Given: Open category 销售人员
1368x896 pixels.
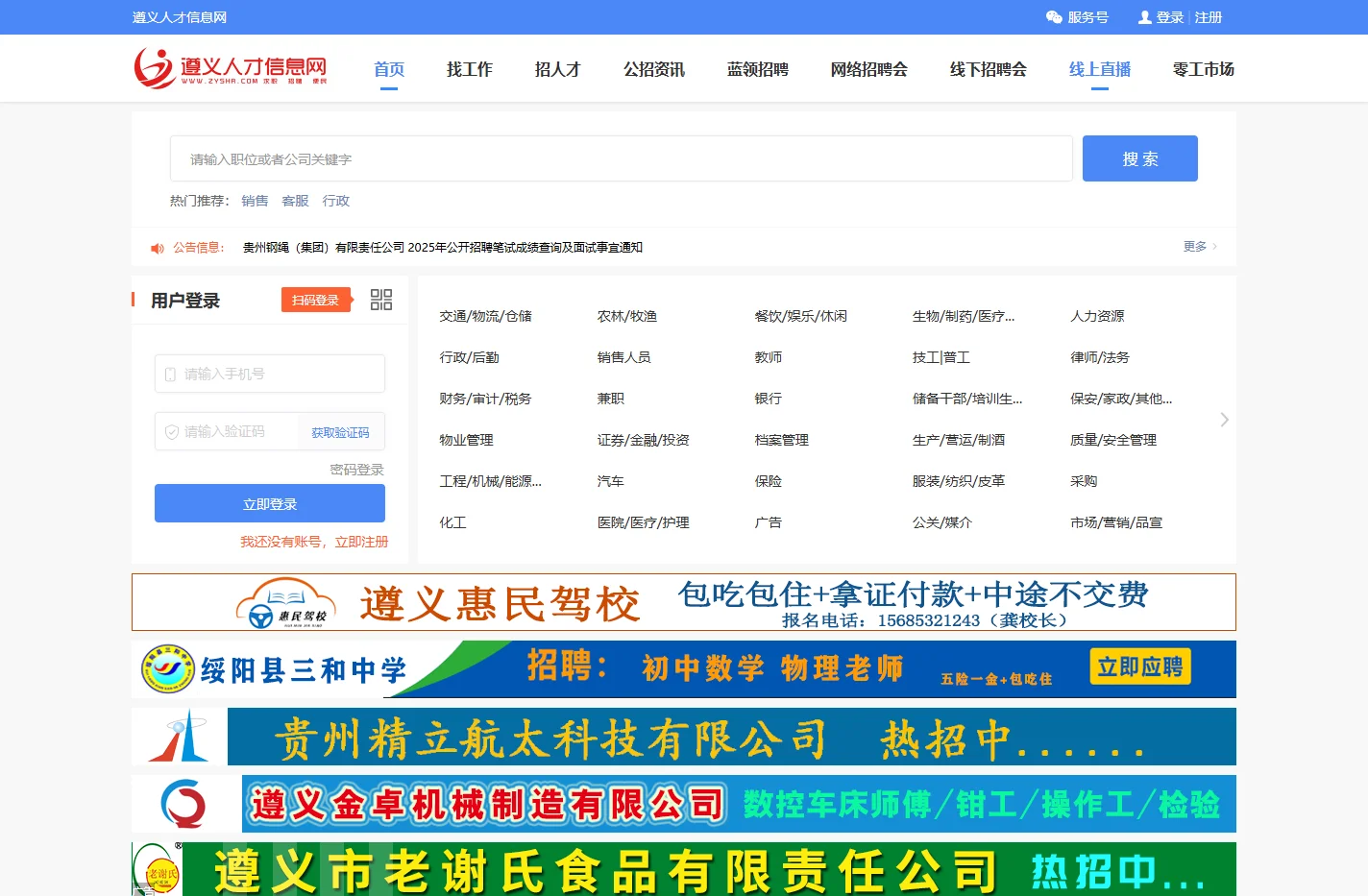Looking at the screenshot, I should [x=624, y=357].
